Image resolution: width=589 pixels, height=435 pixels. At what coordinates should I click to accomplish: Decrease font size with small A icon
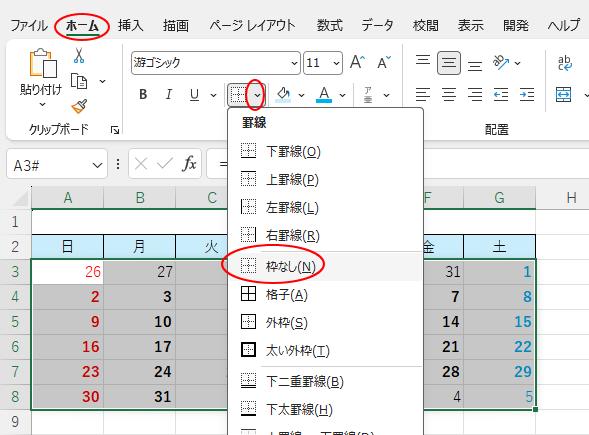point(384,62)
